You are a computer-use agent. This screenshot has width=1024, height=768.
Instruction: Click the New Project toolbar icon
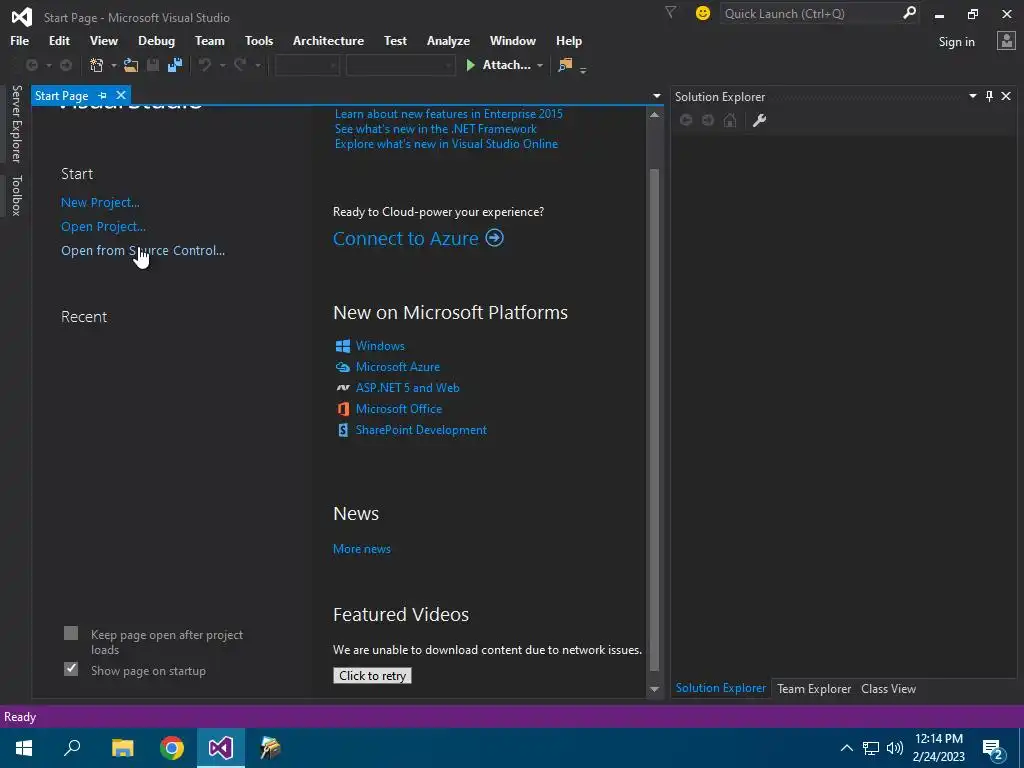point(97,65)
